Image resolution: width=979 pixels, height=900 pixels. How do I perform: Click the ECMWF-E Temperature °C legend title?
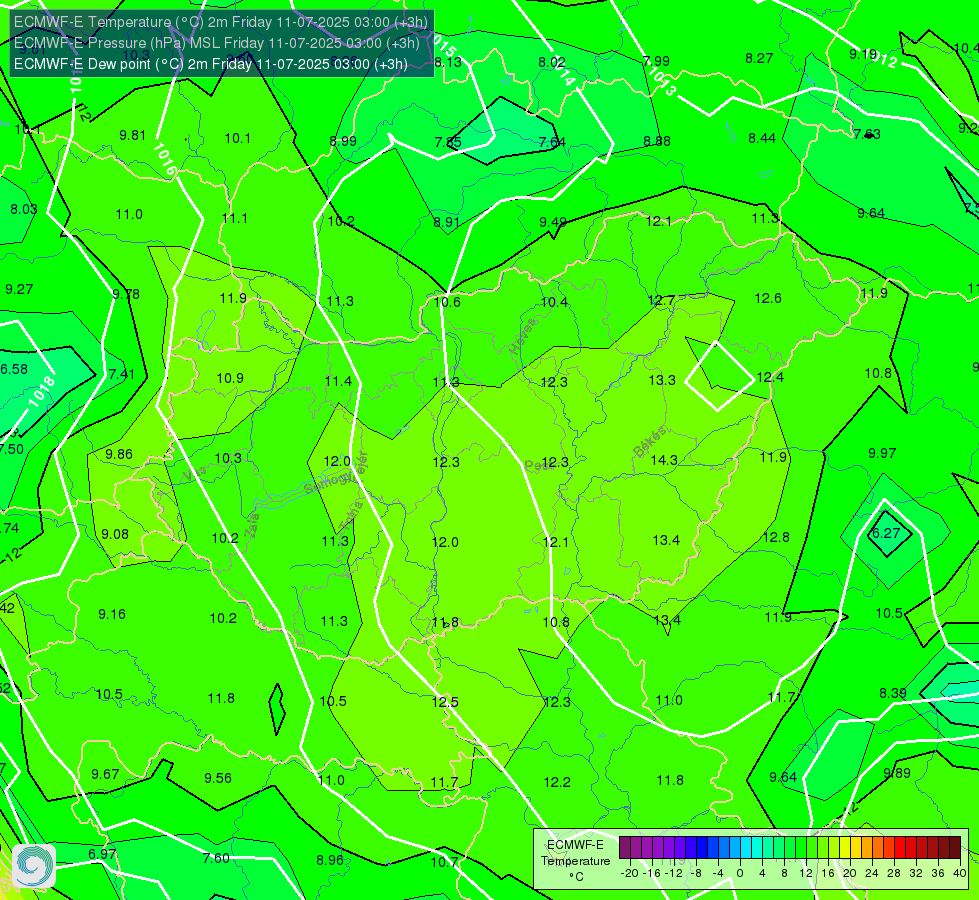point(575,861)
